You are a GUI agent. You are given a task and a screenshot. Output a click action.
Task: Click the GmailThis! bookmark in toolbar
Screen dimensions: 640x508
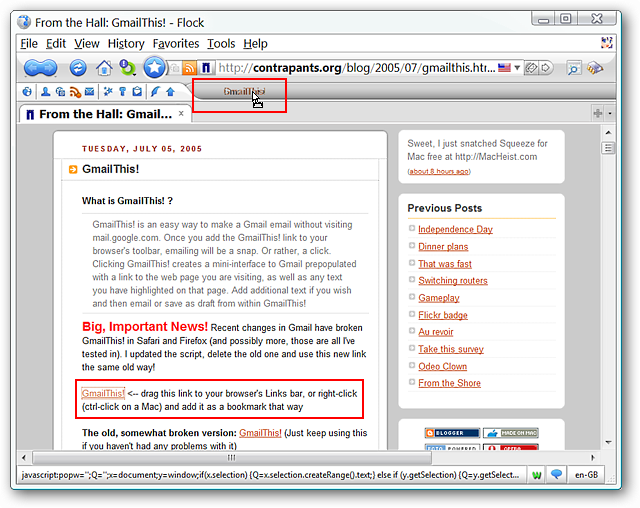(241, 92)
